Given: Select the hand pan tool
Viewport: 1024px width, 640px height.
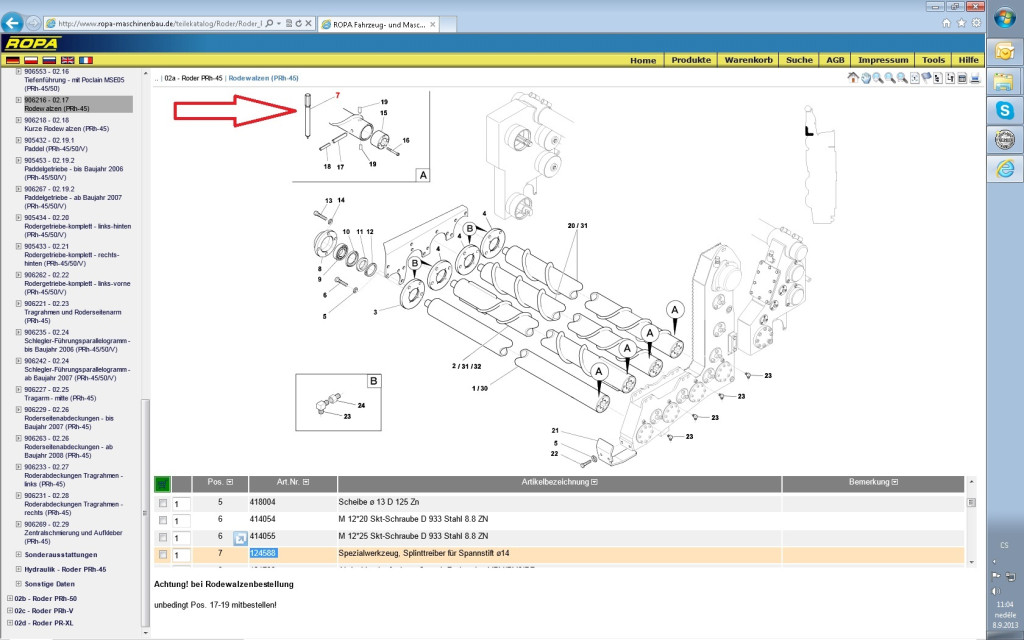Looking at the screenshot, I should [x=865, y=78].
